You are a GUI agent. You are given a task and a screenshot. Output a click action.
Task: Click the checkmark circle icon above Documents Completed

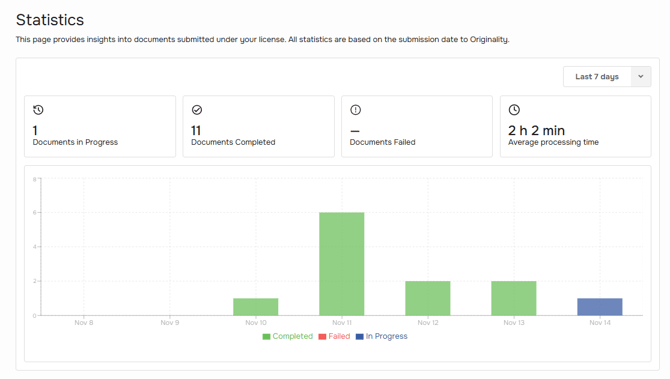[197, 110]
